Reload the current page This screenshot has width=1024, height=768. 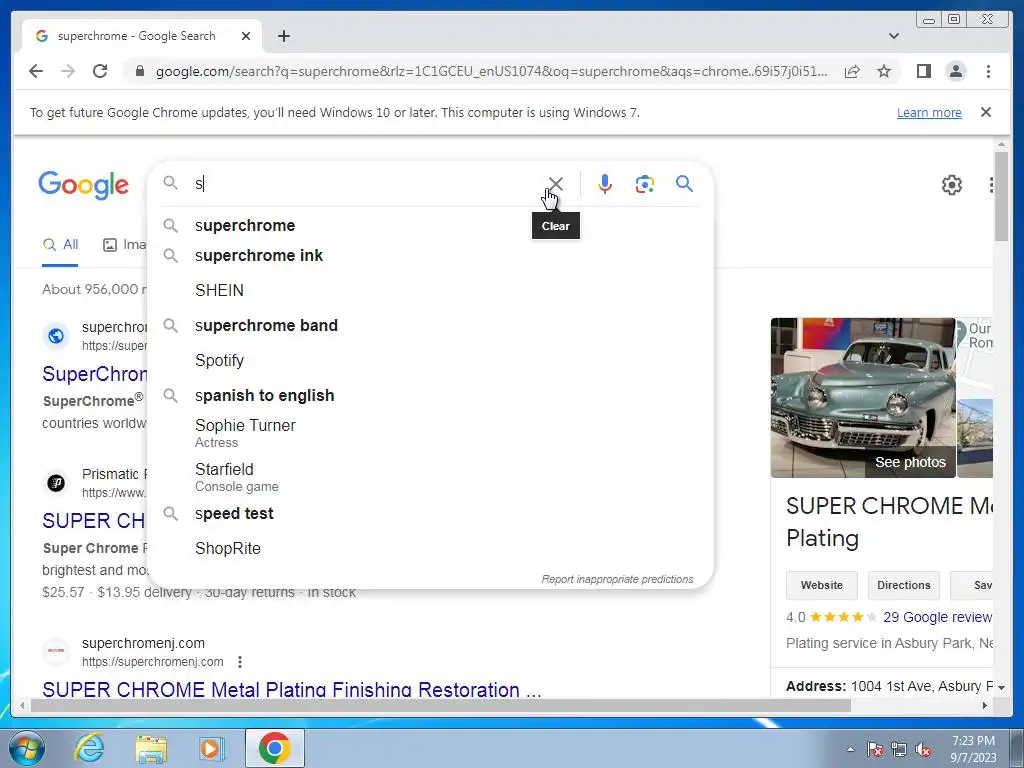(x=100, y=71)
